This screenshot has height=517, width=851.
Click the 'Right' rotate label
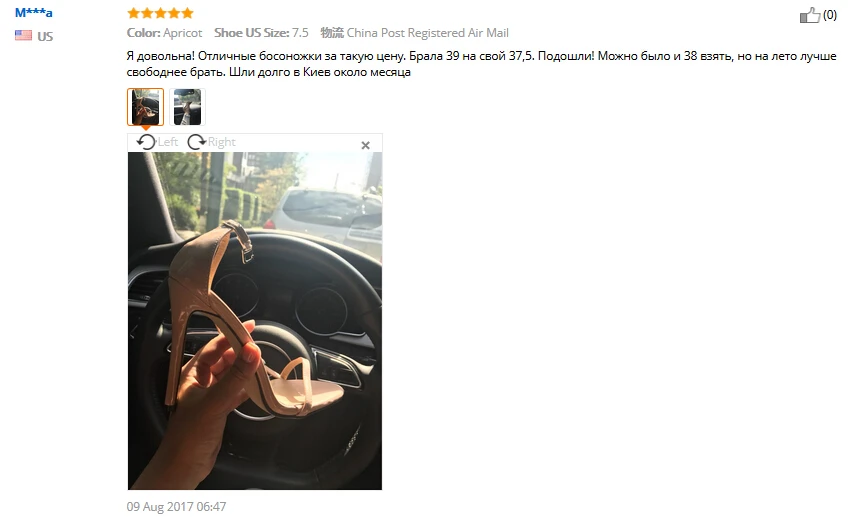[x=221, y=142]
